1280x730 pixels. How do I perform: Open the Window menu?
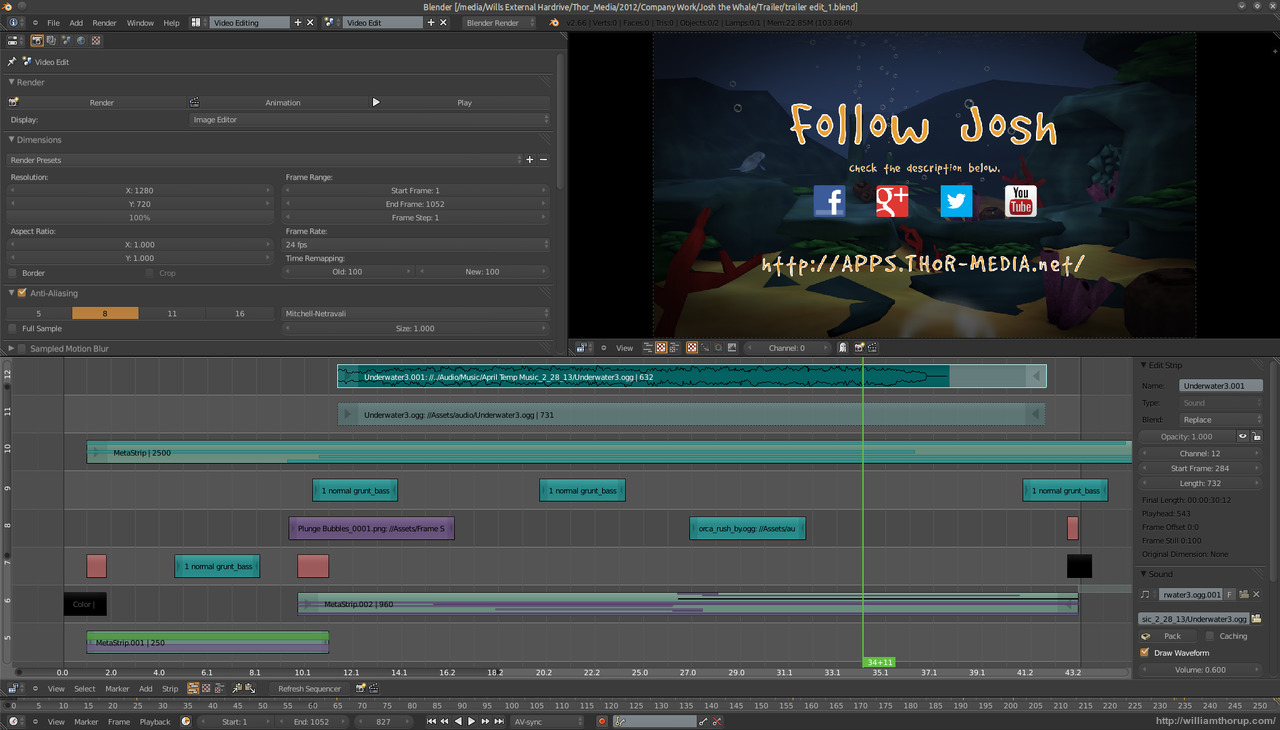click(x=140, y=22)
